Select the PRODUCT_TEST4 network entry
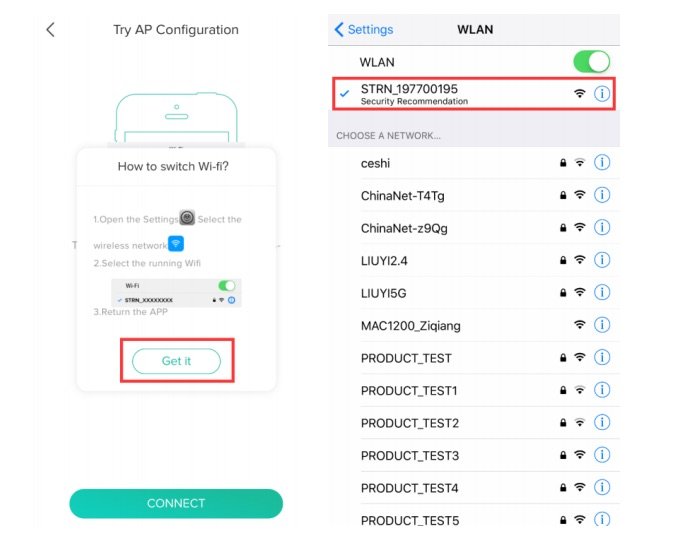This screenshot has height=545, width=681. pos(474,488)
